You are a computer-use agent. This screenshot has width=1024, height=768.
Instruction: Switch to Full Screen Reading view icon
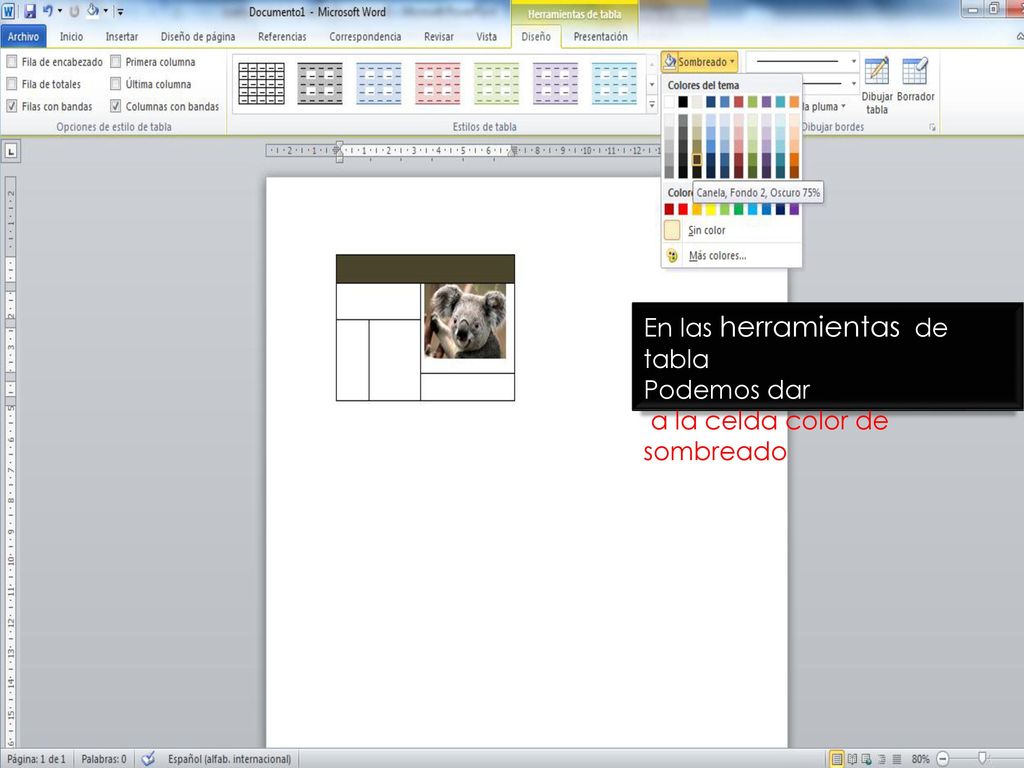(852, 759)
